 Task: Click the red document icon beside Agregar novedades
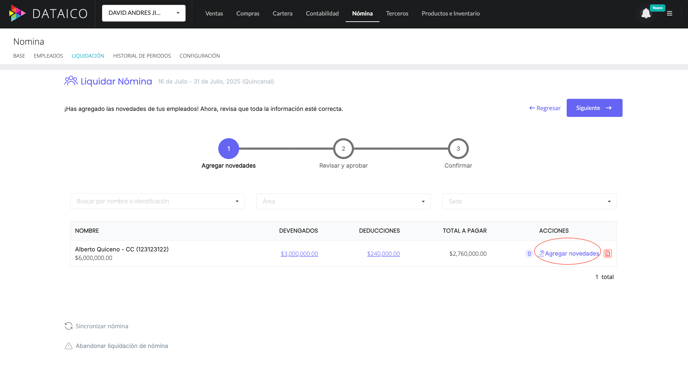607,254
